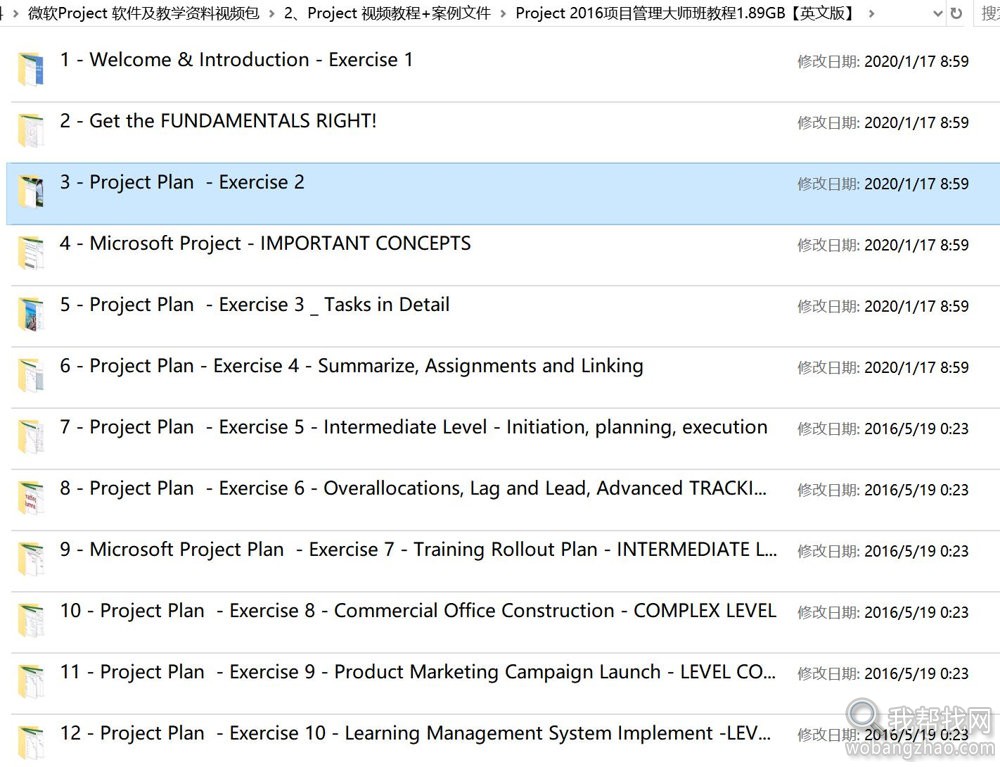Select '4 - Microsoft Project - IMPORTANT CONCEPTS'

pos(265,244)
